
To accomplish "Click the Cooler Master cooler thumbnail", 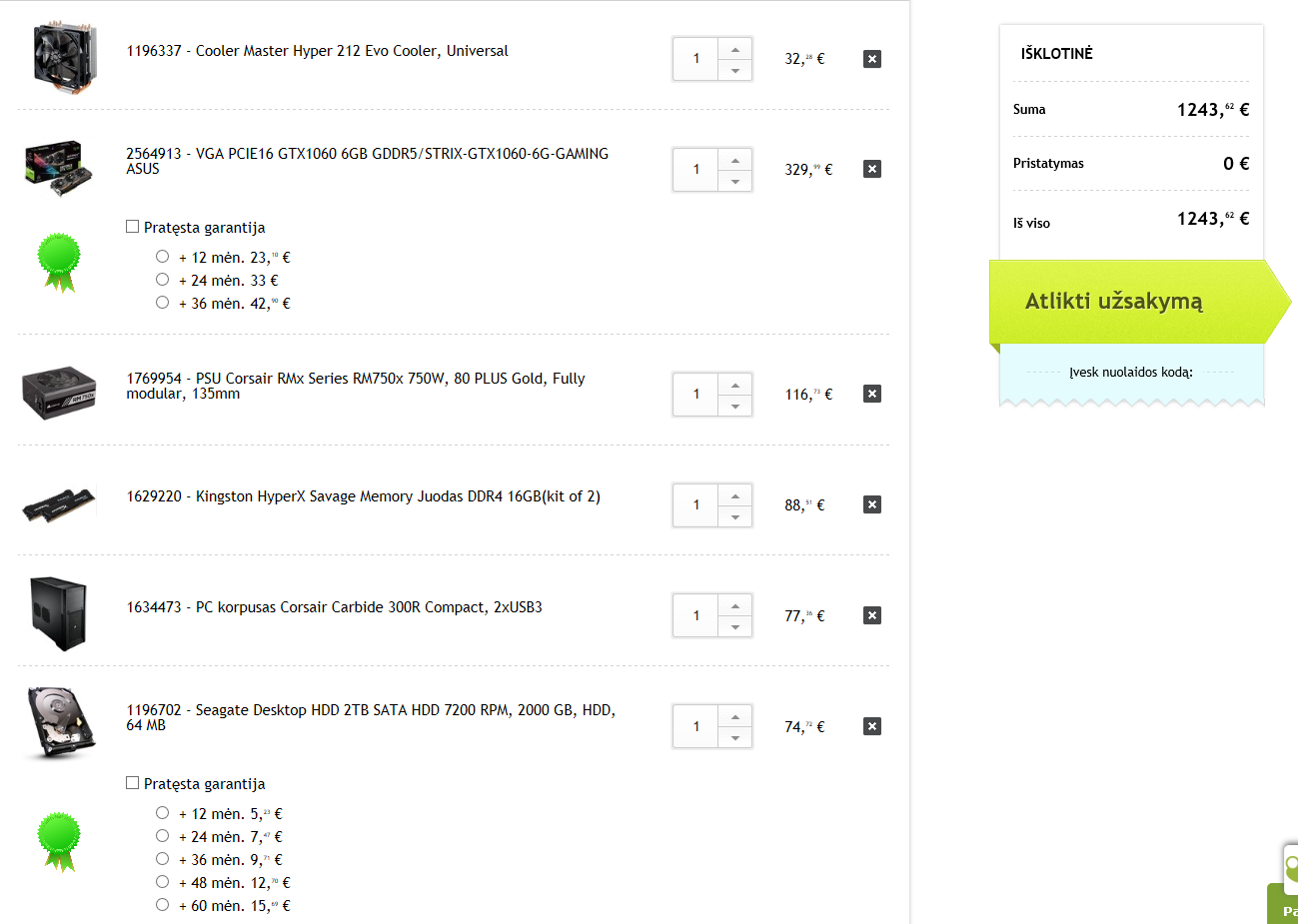I will pos(65,58).
